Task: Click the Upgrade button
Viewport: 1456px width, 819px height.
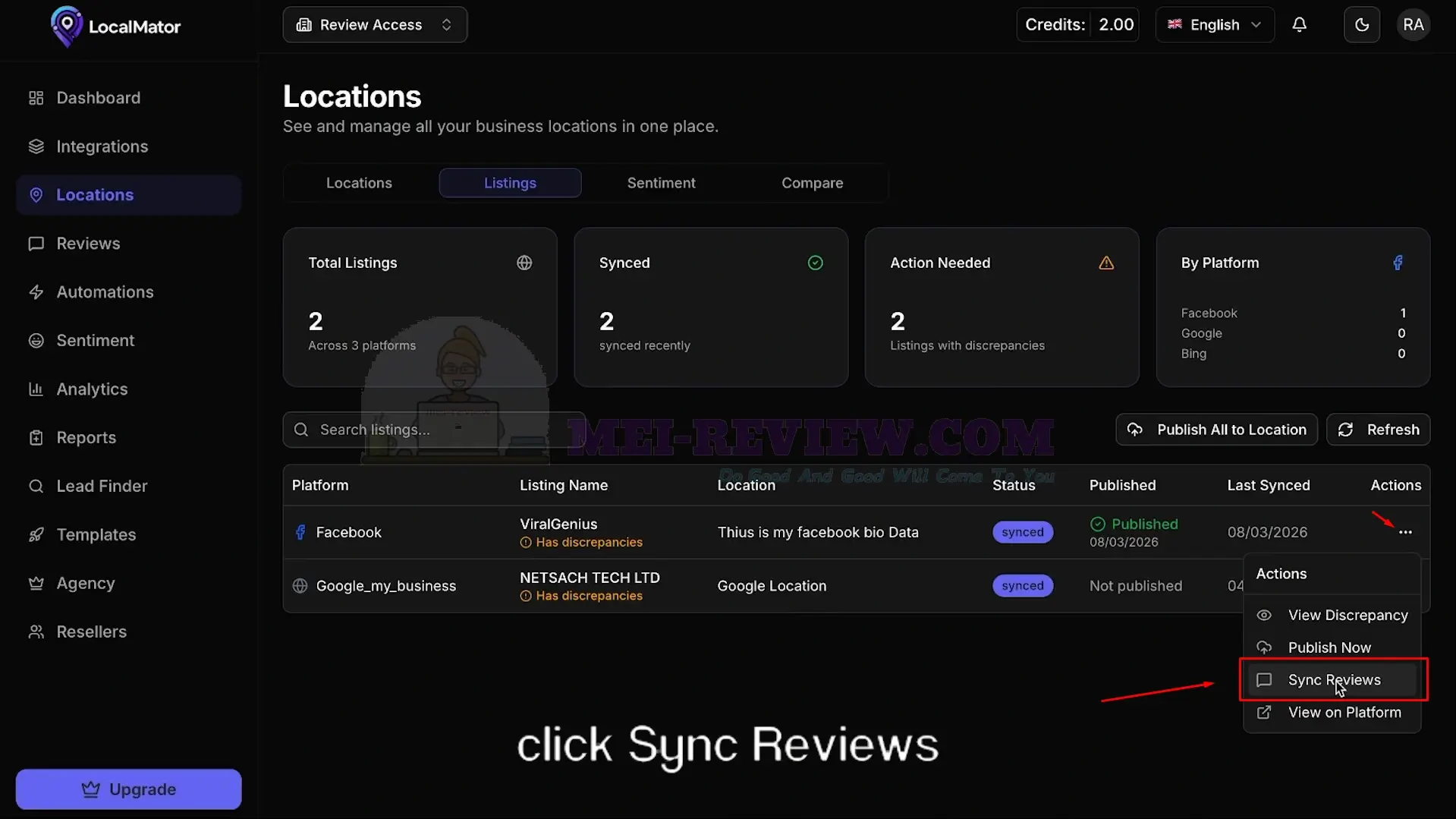Action: point(129,789)
